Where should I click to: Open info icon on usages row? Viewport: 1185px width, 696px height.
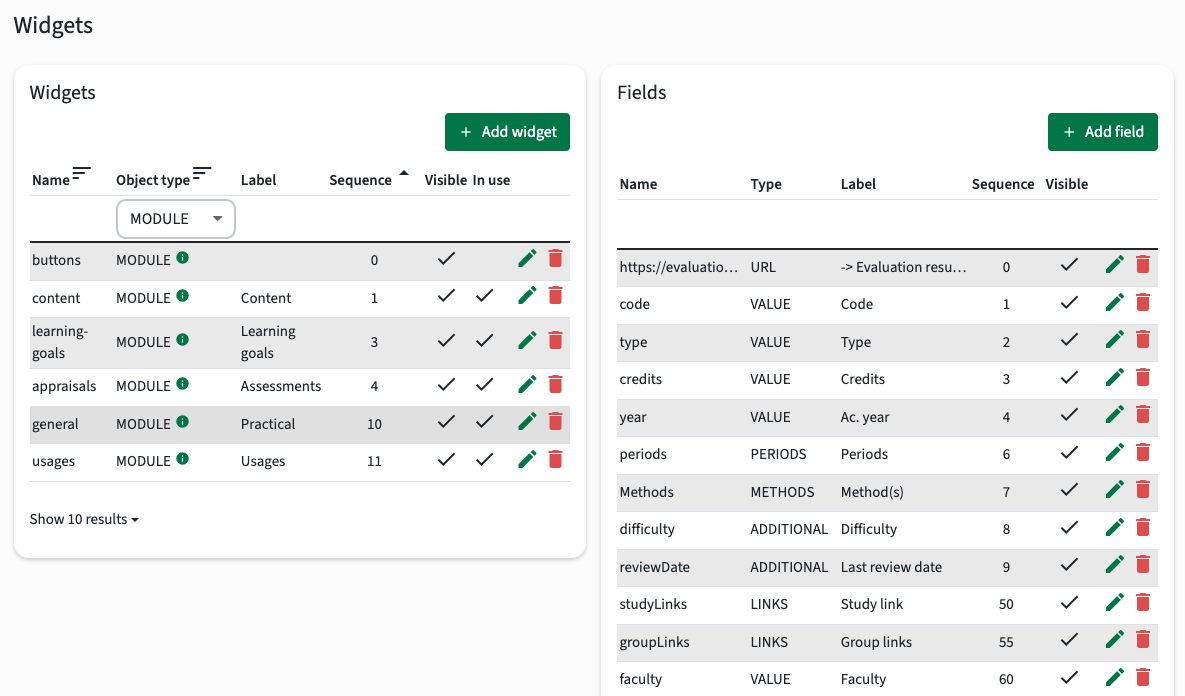[x=182, y=459]
